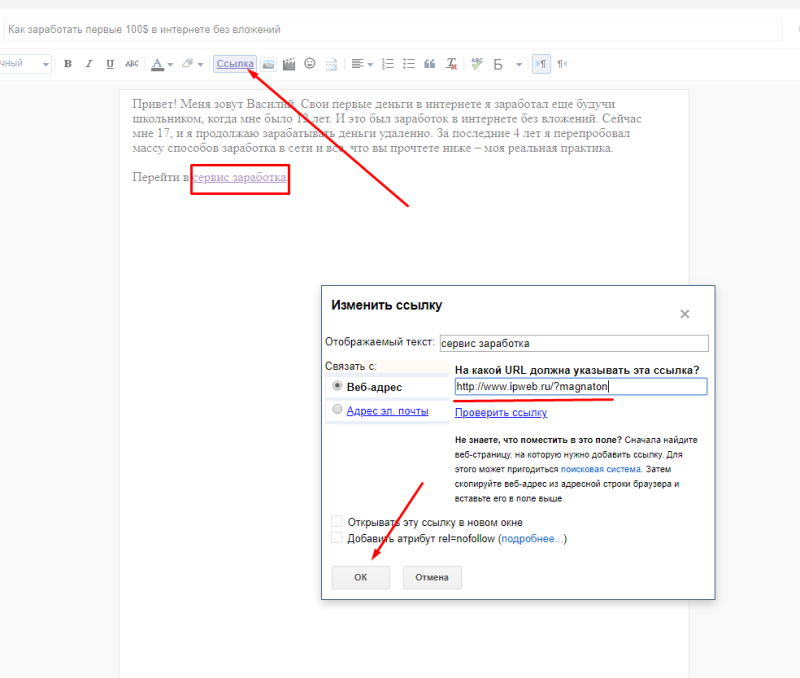Apply italic formatting

point(89,64)
